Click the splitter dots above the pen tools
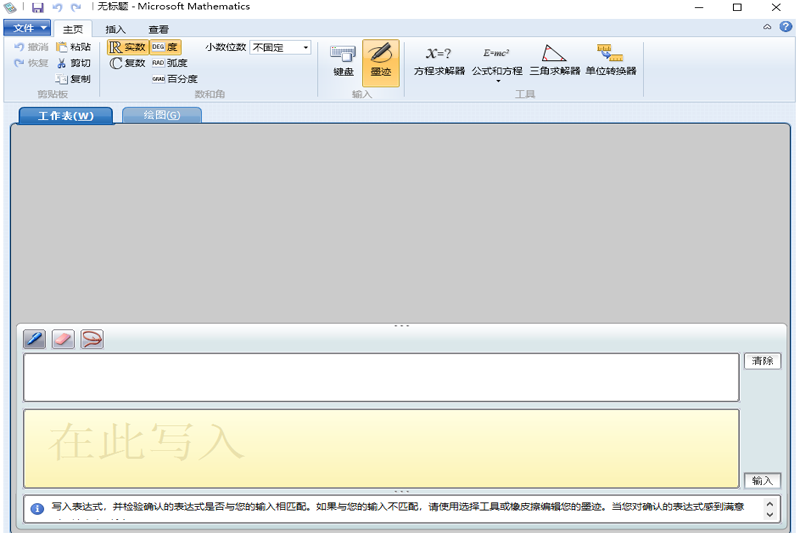The width and height of the screenshot is (800, 533). point(402,325)
